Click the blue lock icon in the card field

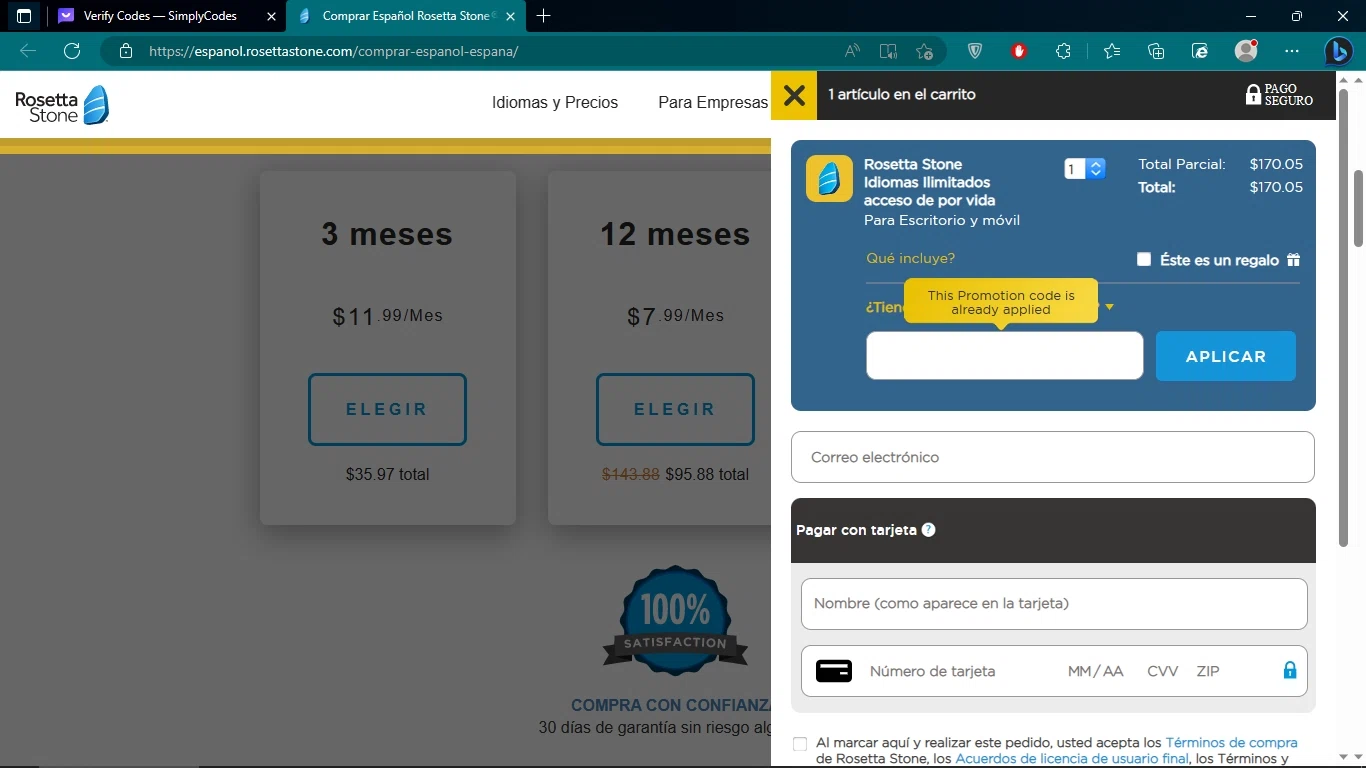point(1290,670)
